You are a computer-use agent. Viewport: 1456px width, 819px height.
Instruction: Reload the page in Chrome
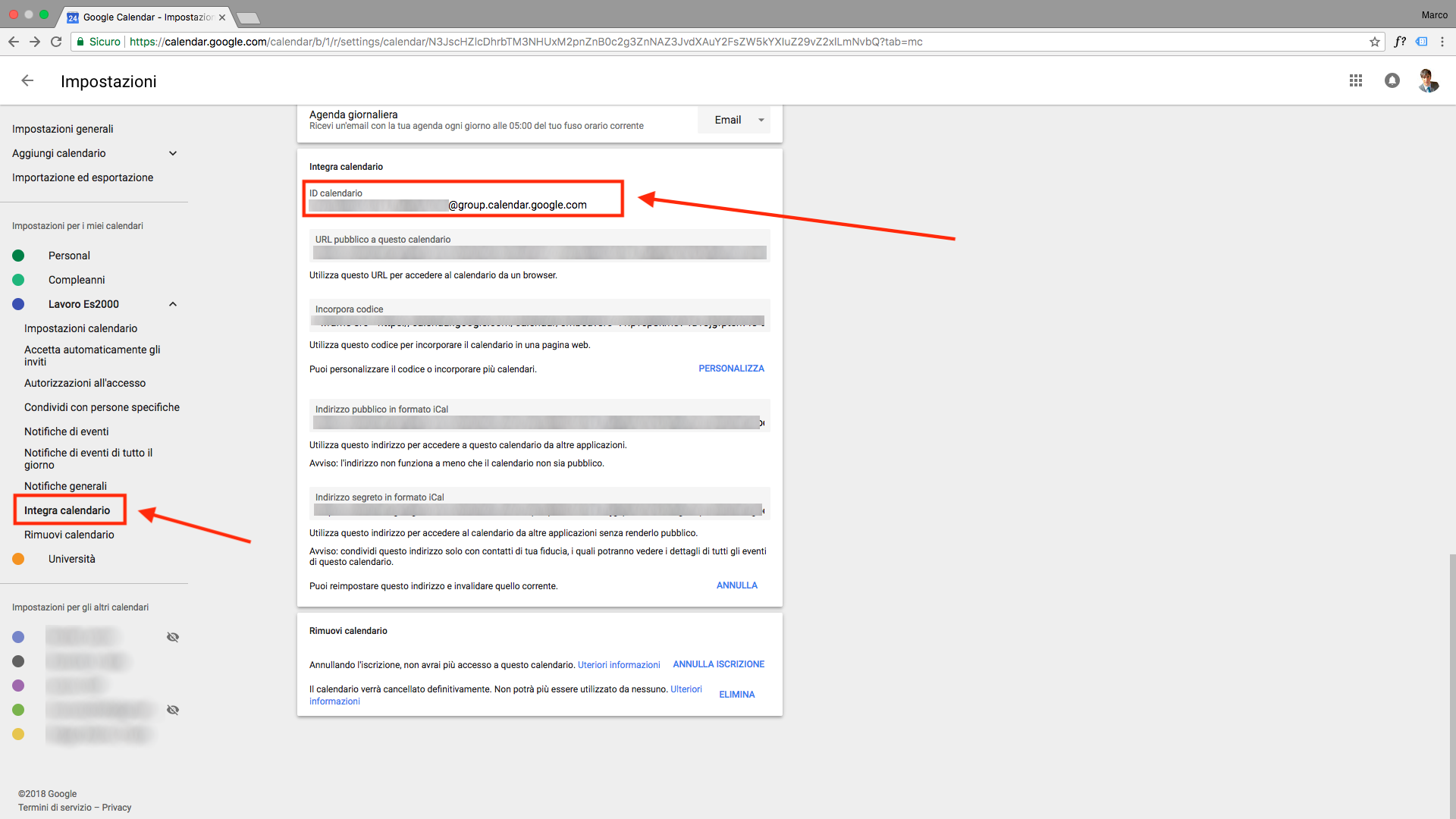pos(56,42)
